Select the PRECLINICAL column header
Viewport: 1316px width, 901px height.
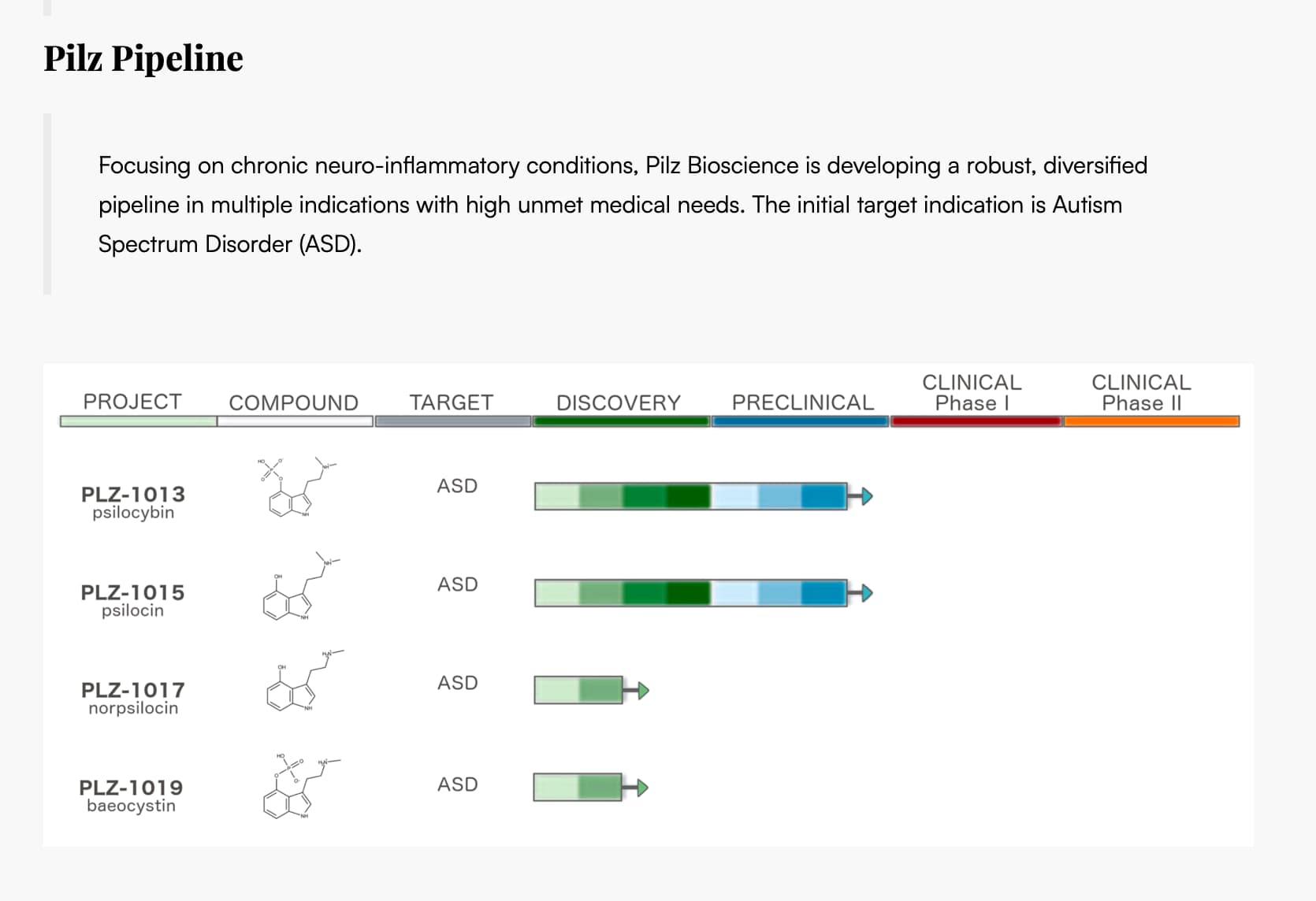[x=802, y=402]
